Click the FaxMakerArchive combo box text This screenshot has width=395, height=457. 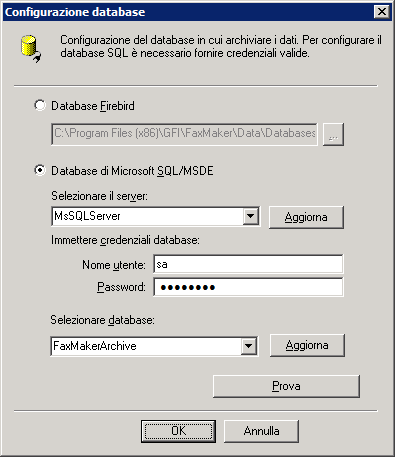coord(95,346)
